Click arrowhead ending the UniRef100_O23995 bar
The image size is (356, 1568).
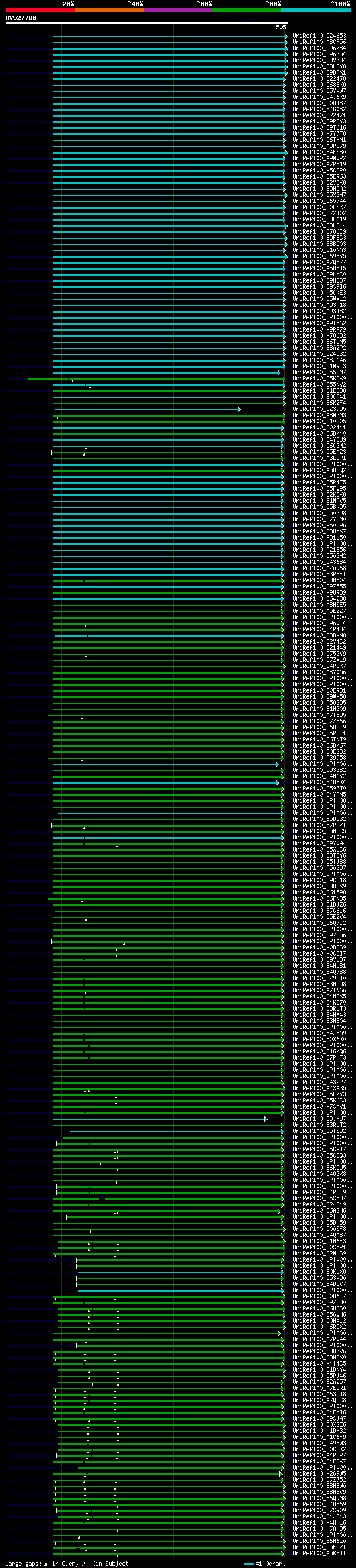(x=239, y=409)
